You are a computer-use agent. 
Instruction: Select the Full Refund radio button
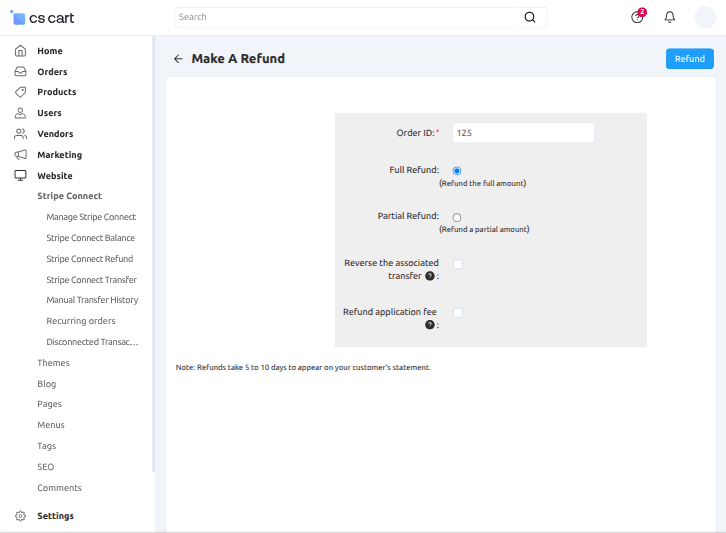pyautogui.click(x=457, y=171)
